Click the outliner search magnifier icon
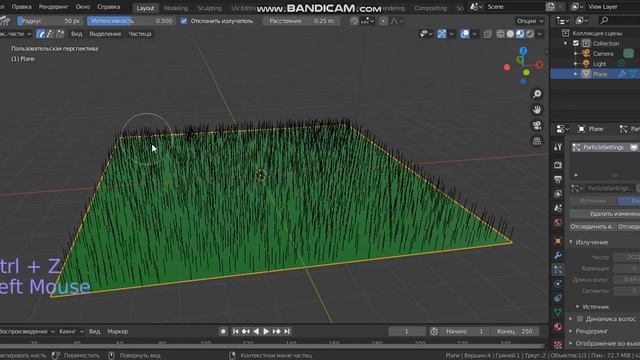Viewport: 640px width, 360px height. pyautogui.click(x=604, y=20)
